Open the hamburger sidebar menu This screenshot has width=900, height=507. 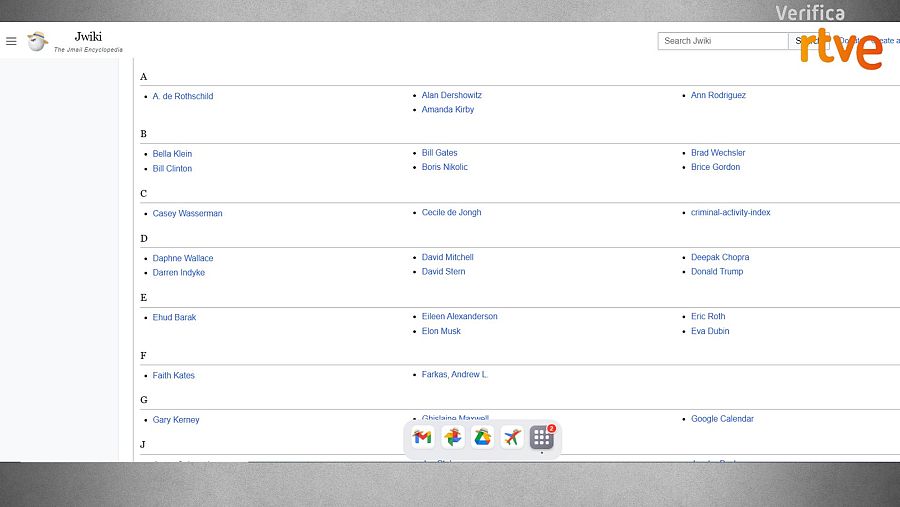(11, 41)
